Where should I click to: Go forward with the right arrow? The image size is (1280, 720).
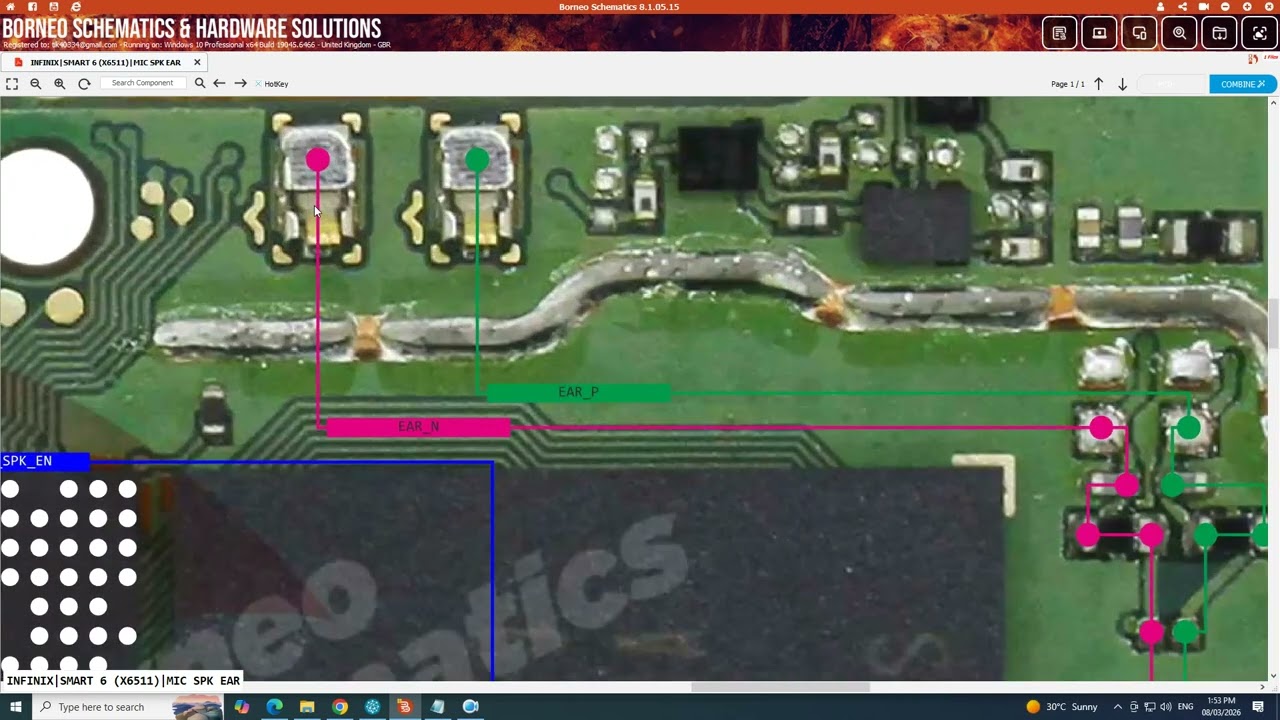click(x=240, y=84)
